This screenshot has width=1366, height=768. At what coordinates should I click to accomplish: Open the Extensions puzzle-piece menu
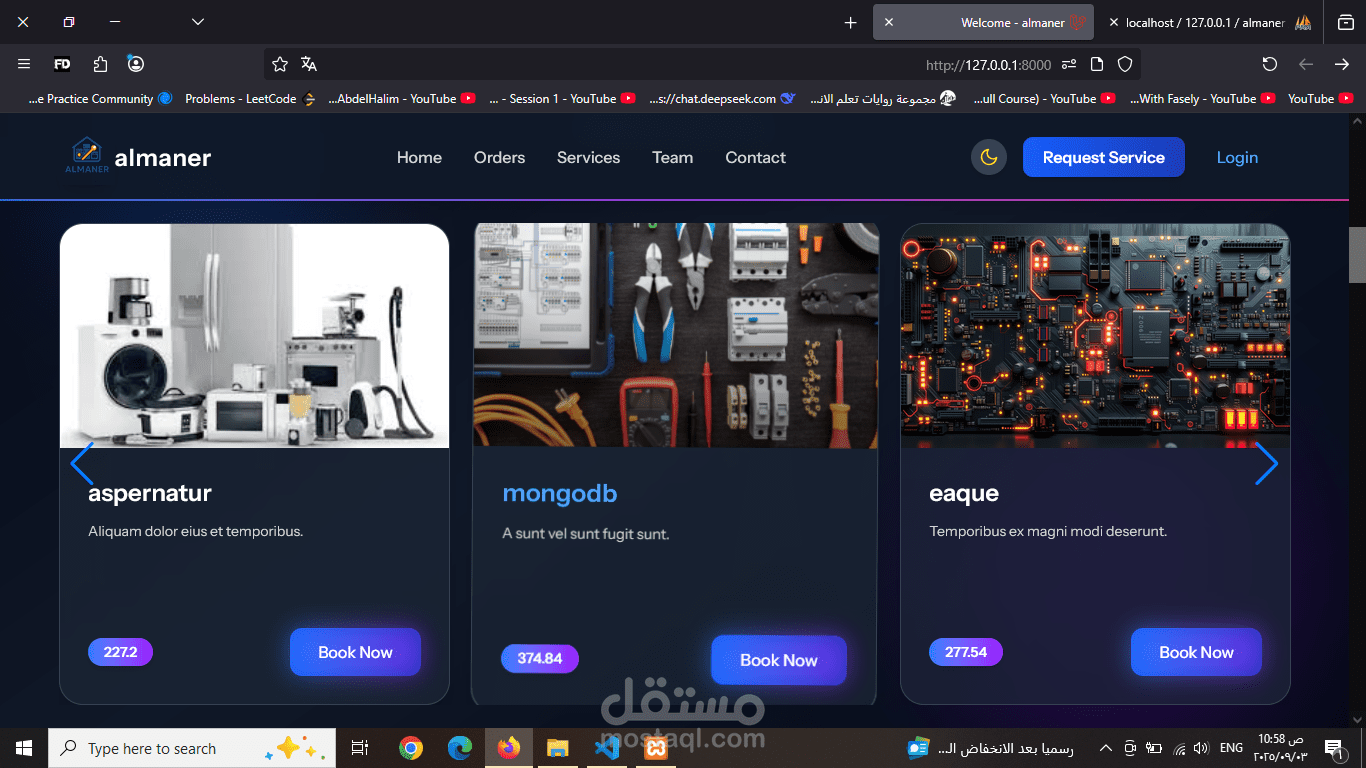click(x=100, y=64)
